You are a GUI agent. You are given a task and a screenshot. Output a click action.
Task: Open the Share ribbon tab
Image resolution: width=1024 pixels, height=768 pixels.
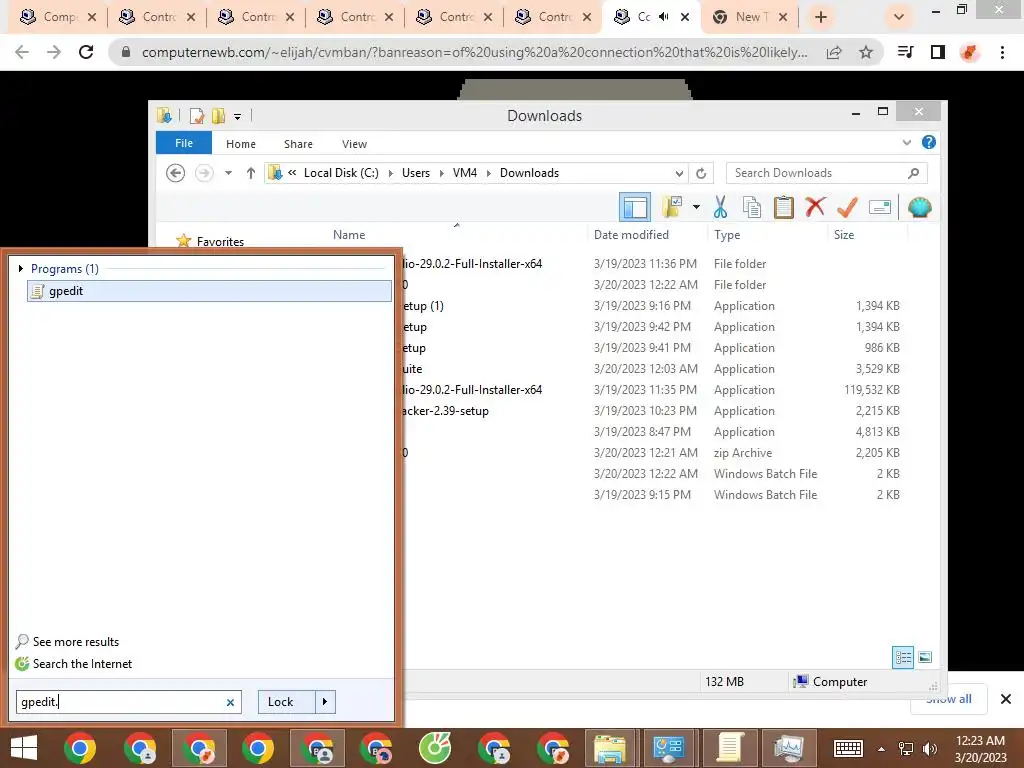(298, 144)
